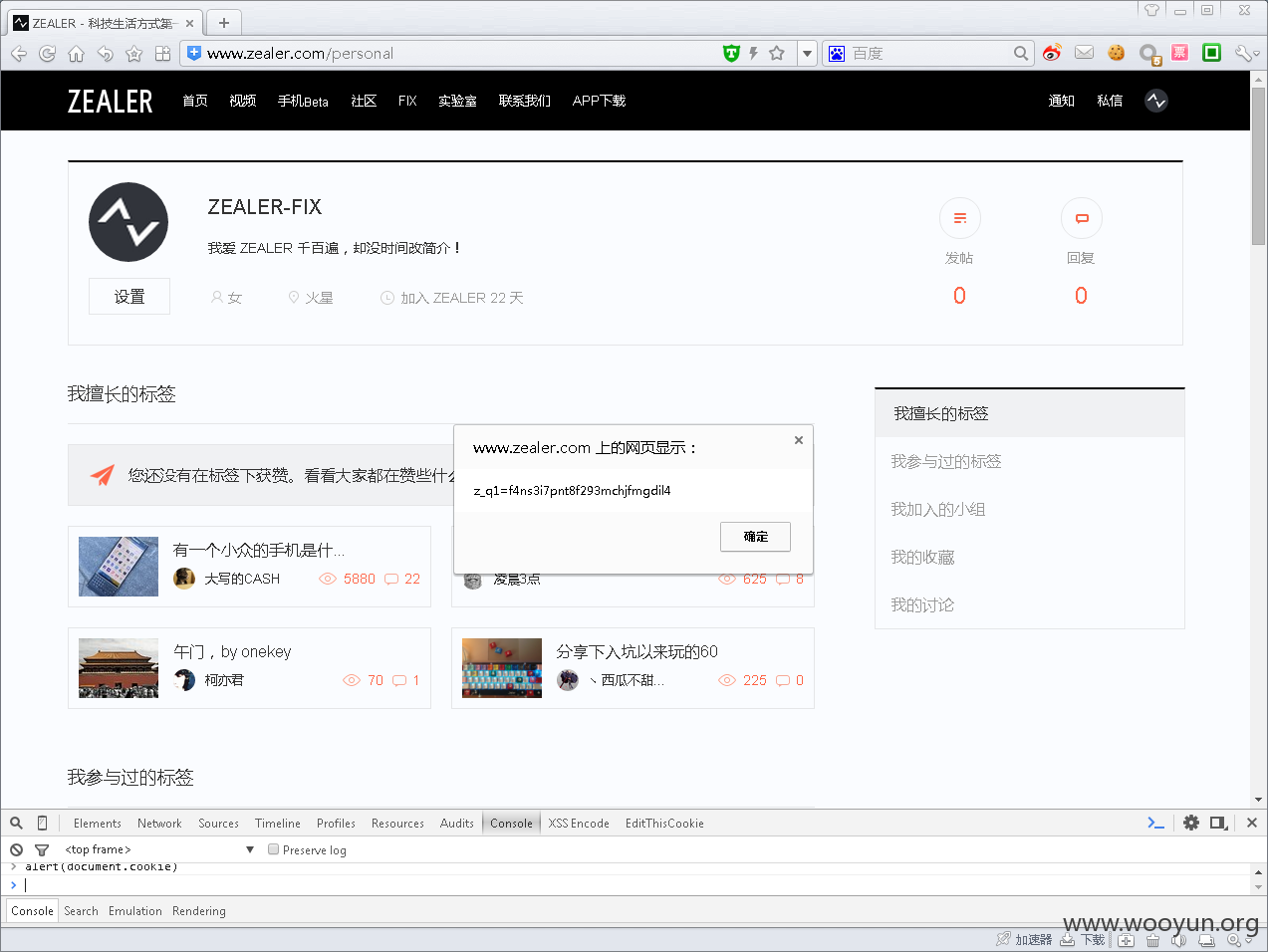The image size is (1268, 952).
Task: Open the 视频 nav link
Action: coord(243,101)
